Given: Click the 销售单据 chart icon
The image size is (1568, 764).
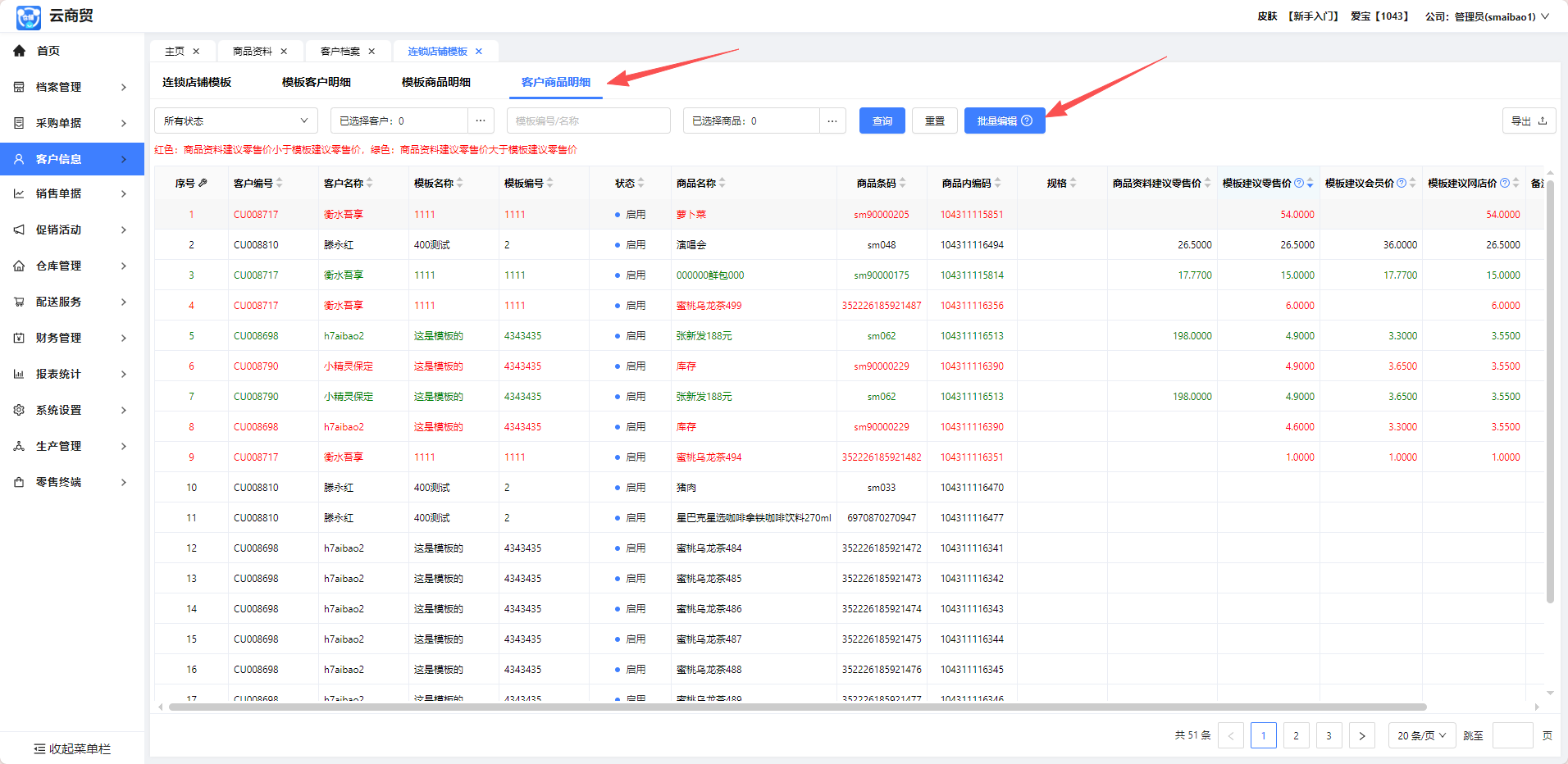Looking at the screenshot, I should coord(19,193).
